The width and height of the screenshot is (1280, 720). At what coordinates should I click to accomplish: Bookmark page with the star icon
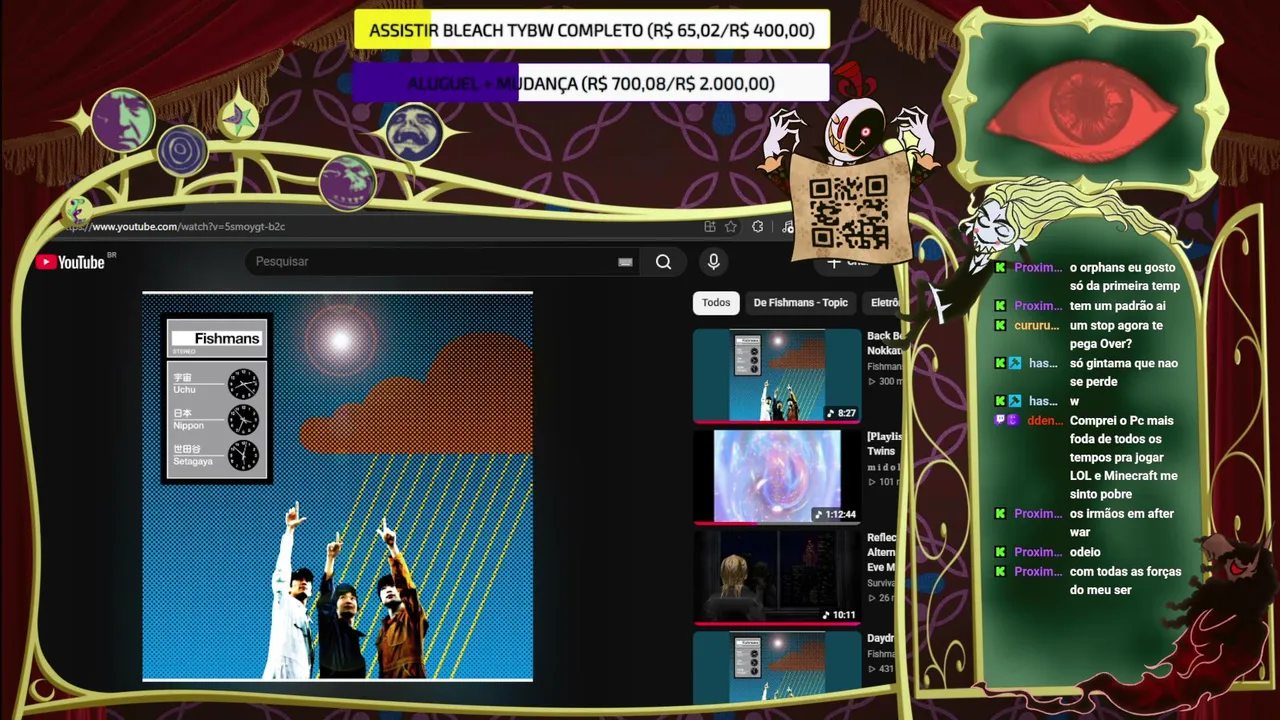point(731,227)
